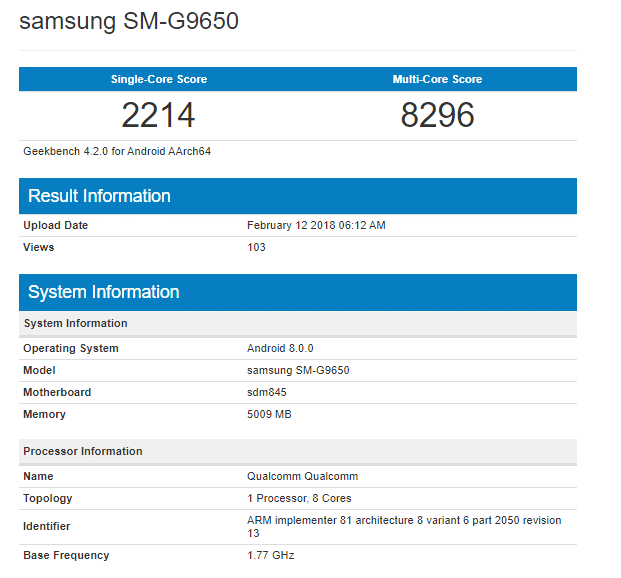Viewport: 621px width, 578px height.
Task: Select the 'Topology' row label
Action: [48, 498]
